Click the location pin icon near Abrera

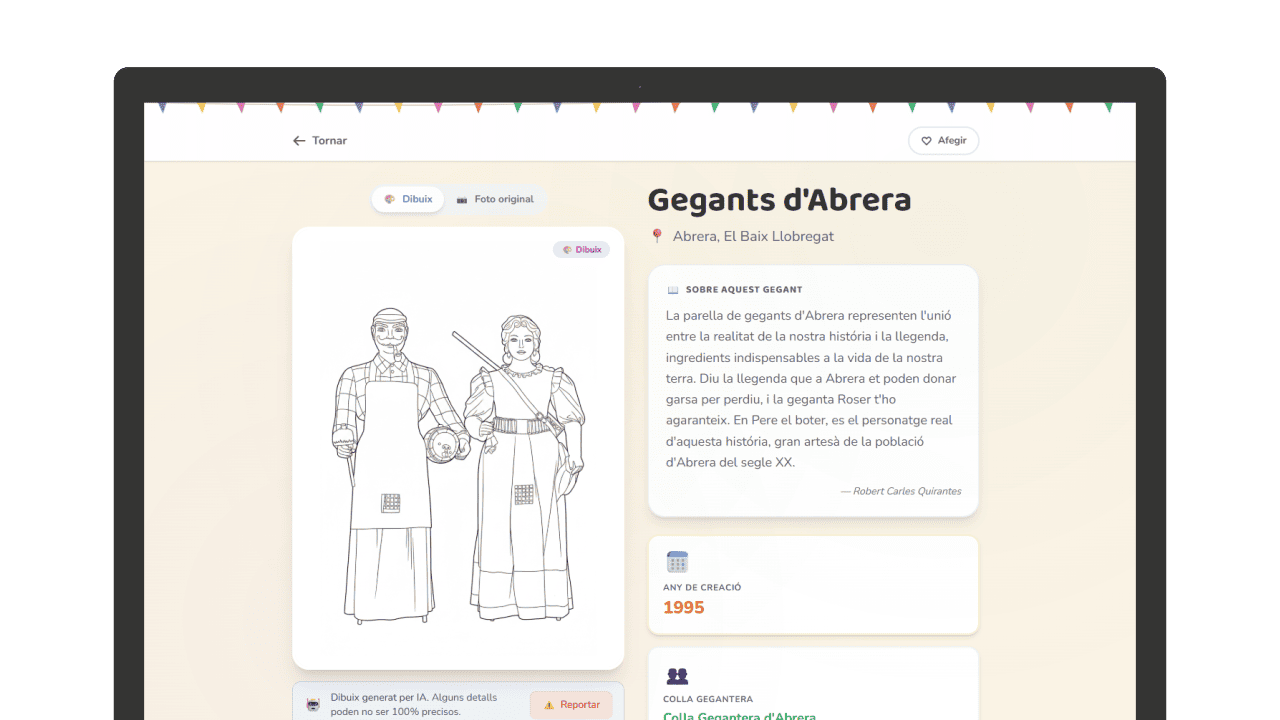tap(657, 236)
